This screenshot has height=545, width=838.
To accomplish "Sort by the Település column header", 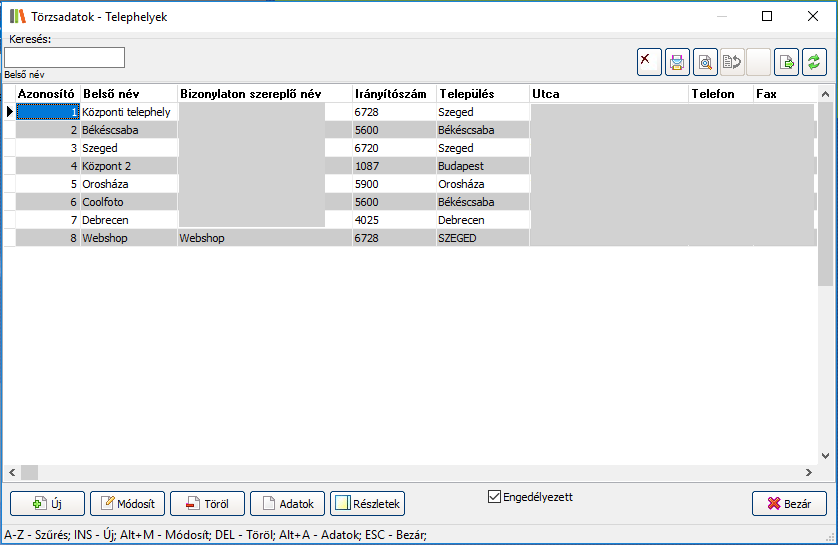I will 482,94.
